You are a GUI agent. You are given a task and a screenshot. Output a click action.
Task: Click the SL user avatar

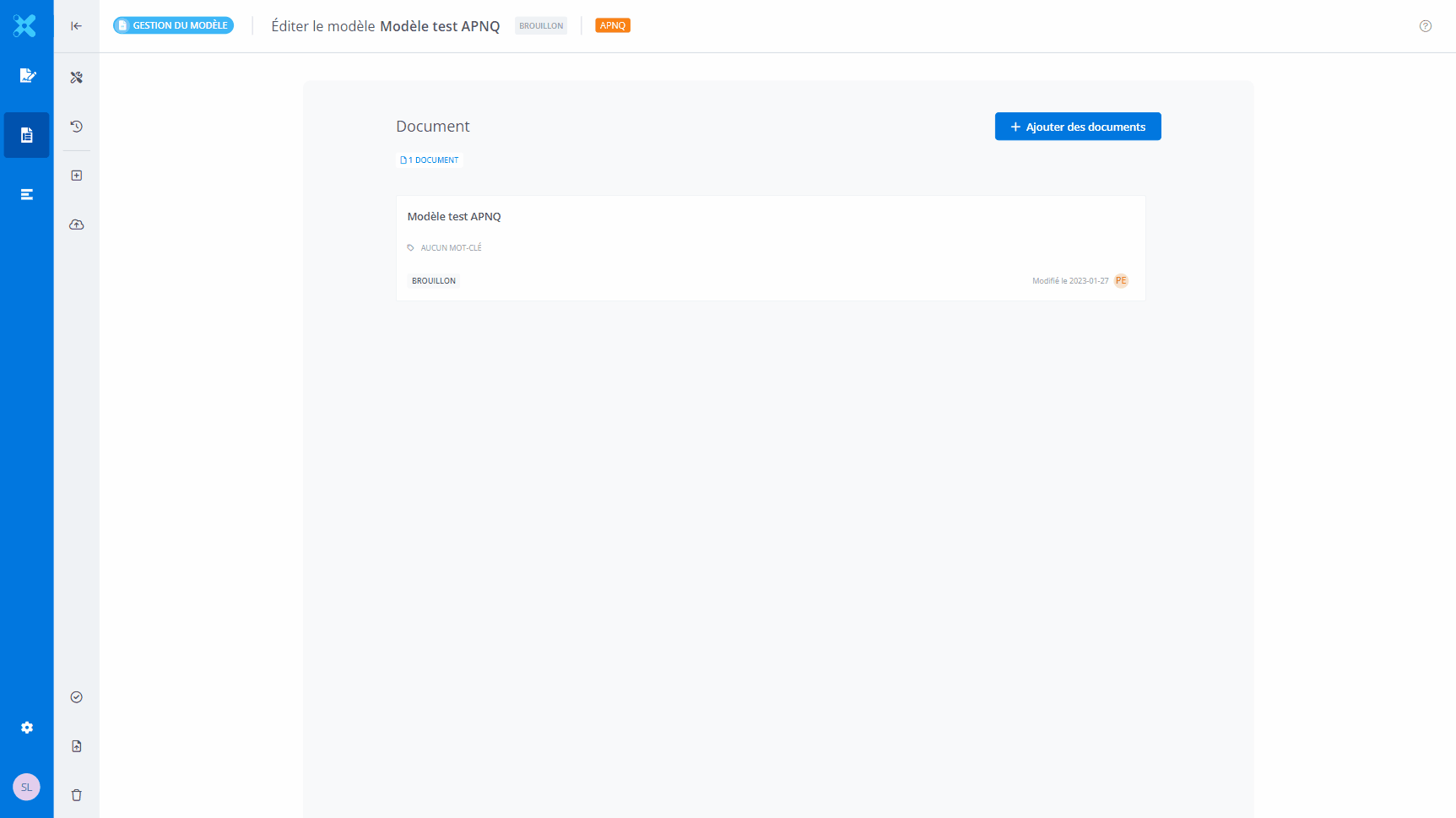[26, 787]
